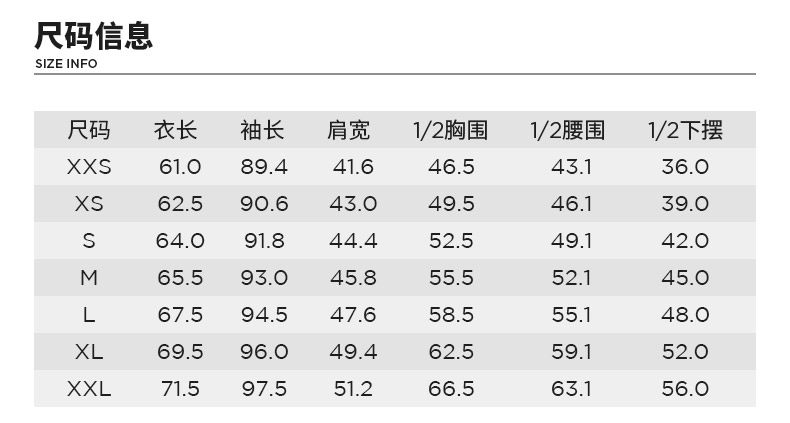This screenshot has width=790, height=423.
Task: Click the 62.5 chest value for XL
Action: [451, 352]
